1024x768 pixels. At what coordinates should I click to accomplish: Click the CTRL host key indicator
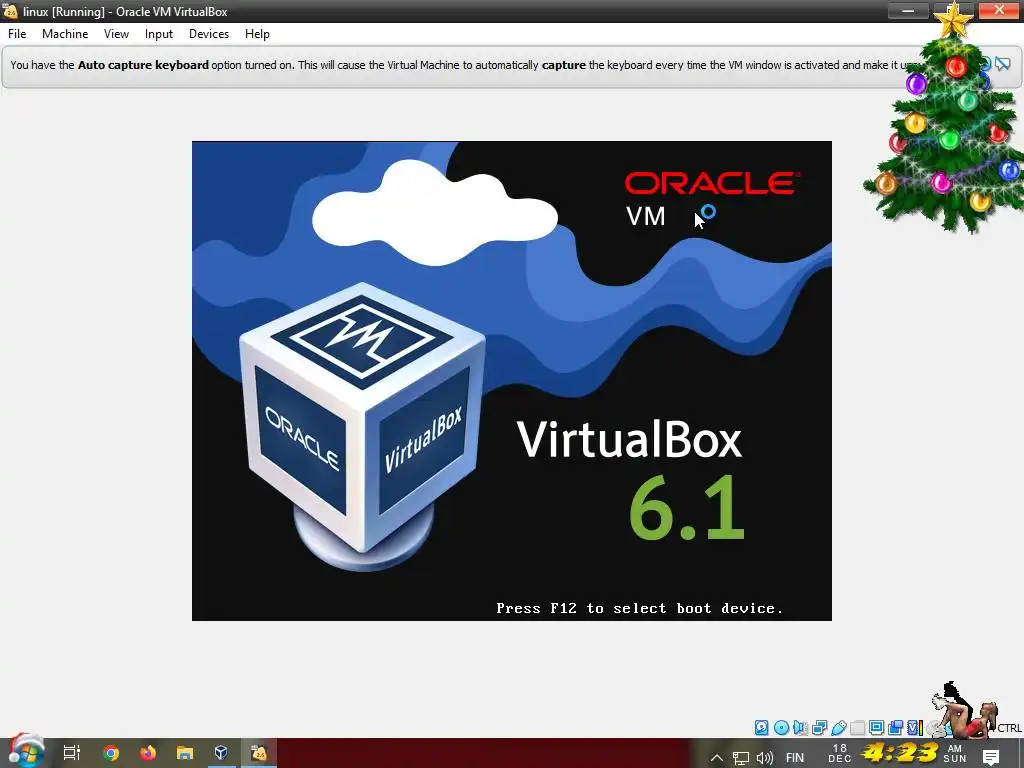click(1009, 728)
